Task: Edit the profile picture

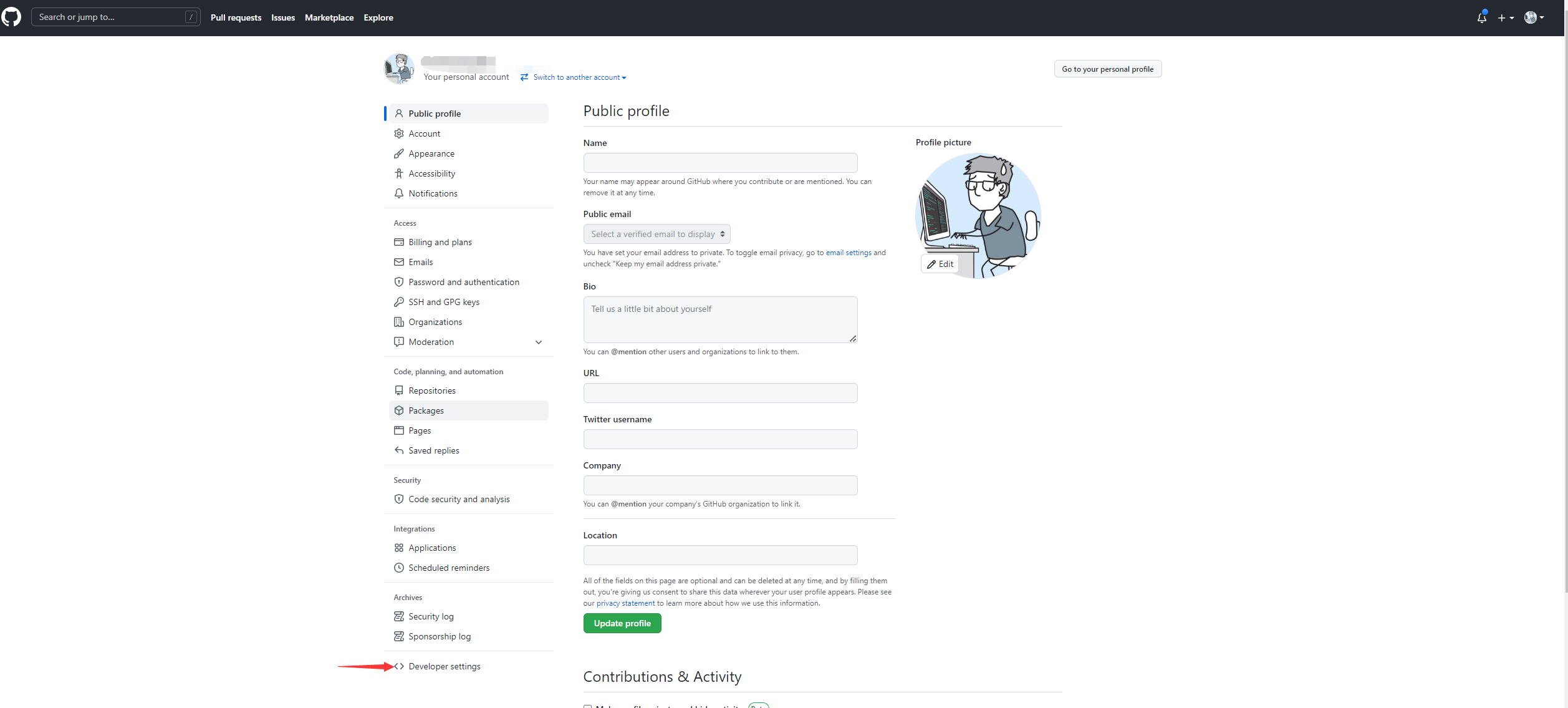Action: pyautogui.click(x=940, y=264)
